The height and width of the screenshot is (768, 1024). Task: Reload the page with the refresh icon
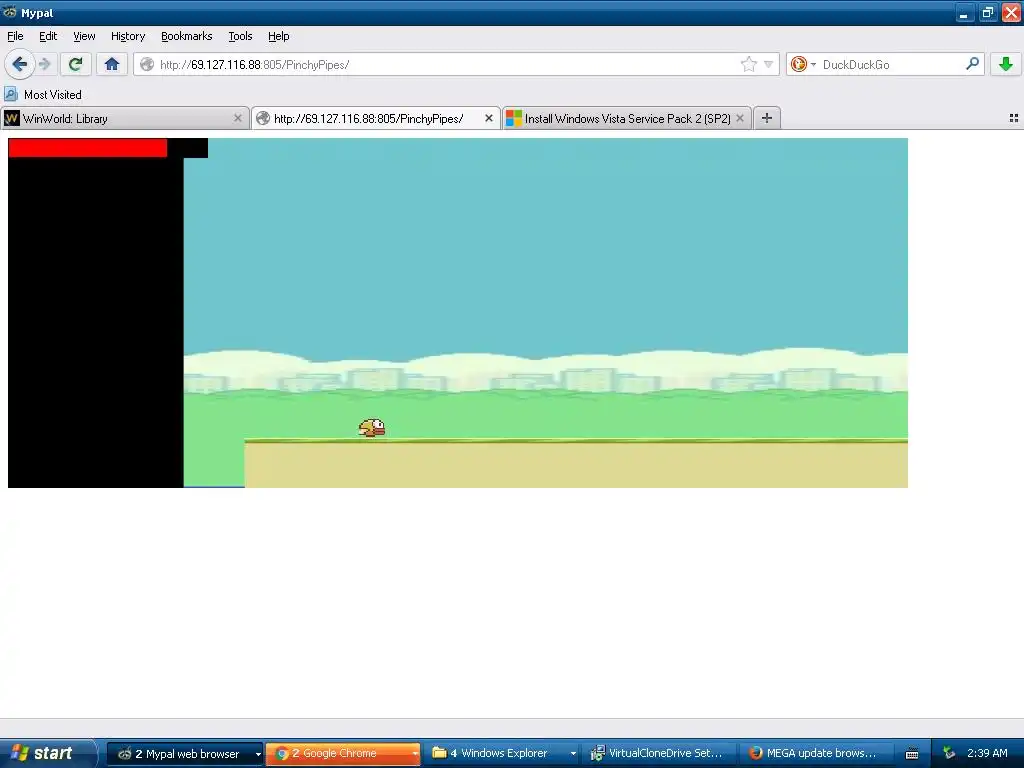click(75, 64)
